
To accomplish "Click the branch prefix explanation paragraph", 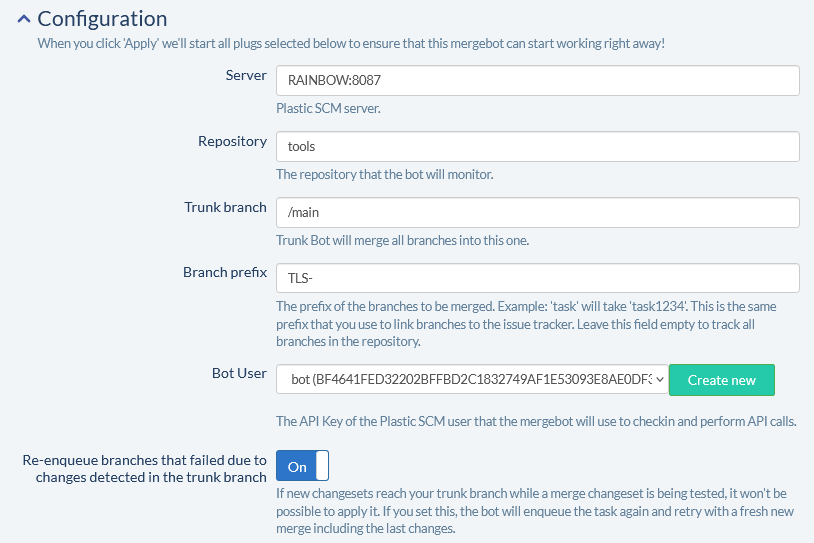I will click(x=525, y=323).
